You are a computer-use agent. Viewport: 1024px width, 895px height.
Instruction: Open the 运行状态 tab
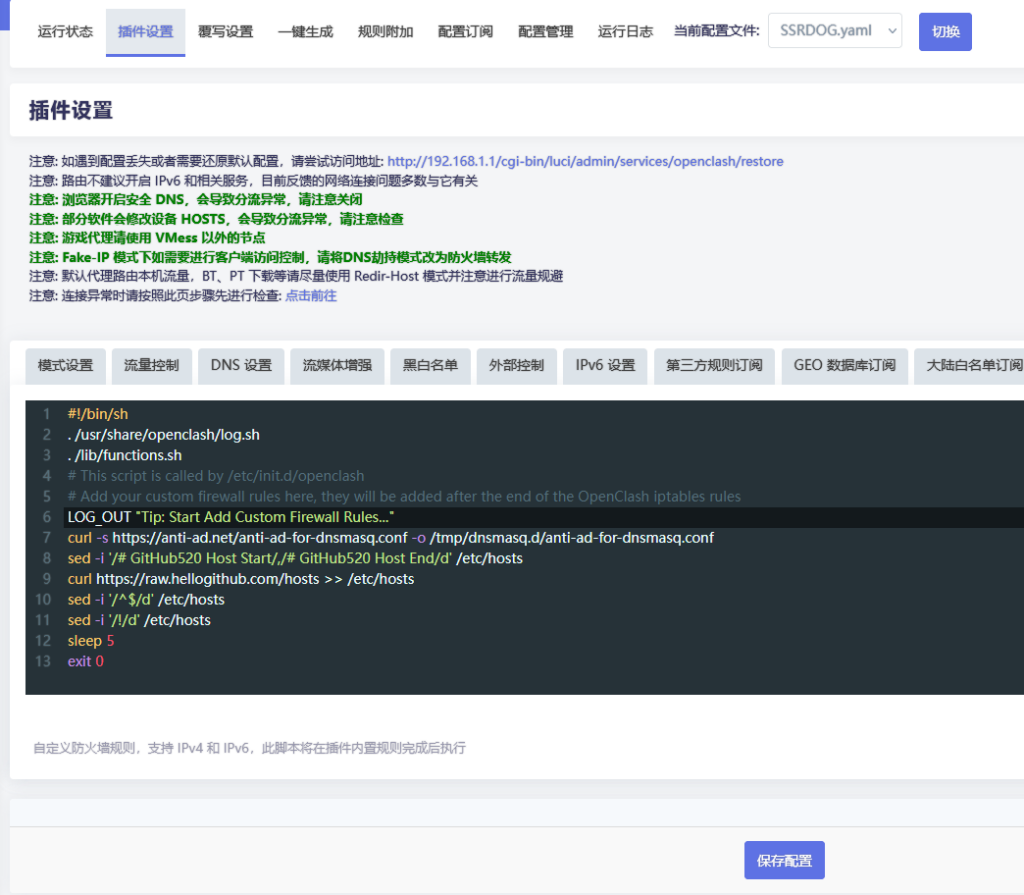pyautogui.click(x=65, y=32)
